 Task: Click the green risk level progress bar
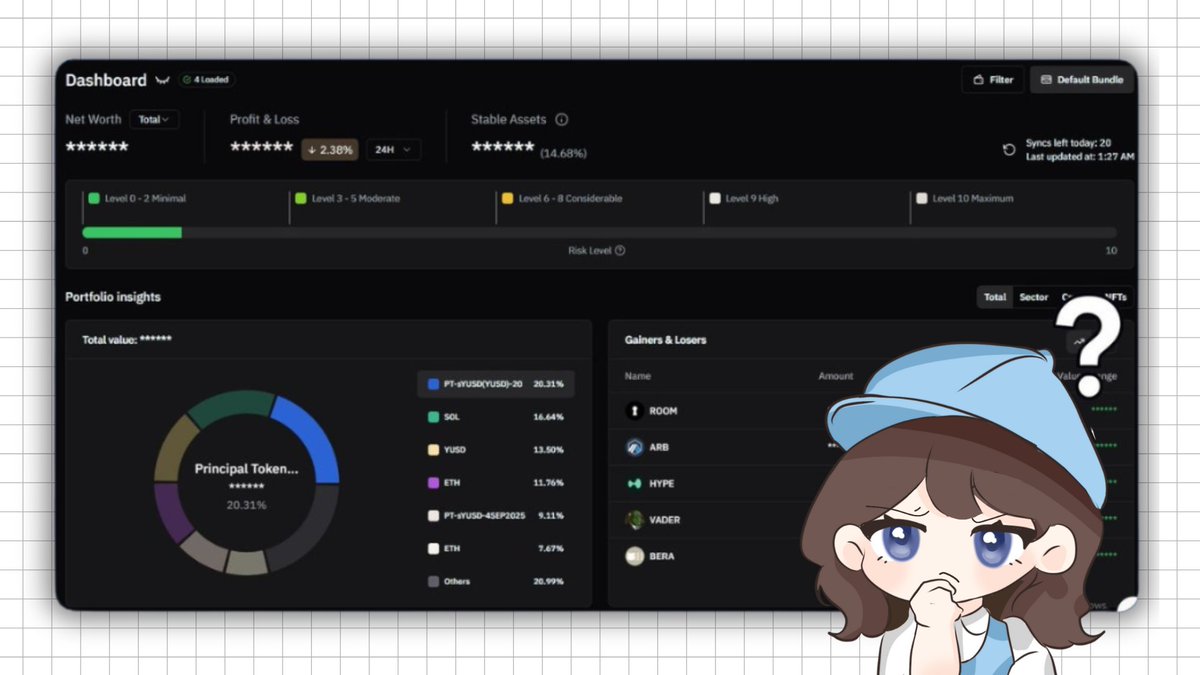(132, 232)
